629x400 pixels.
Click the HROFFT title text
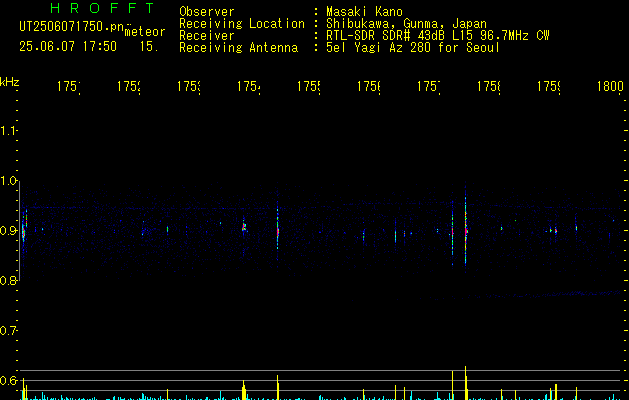(102, 8)
